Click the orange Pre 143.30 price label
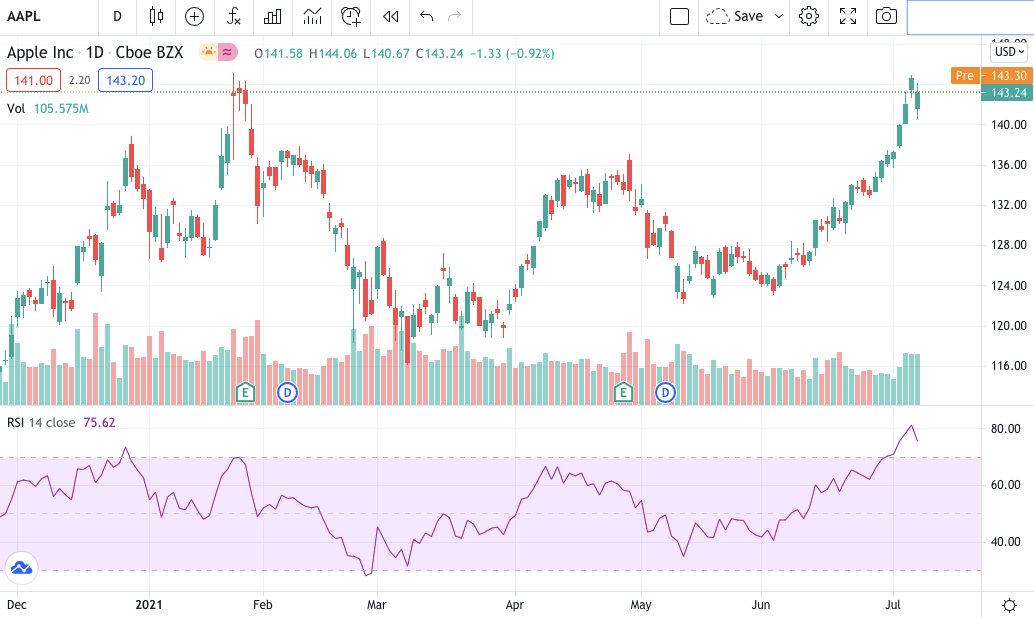Screen dimensions: 1034x618 pyautogui.click(x=992, y=75)
